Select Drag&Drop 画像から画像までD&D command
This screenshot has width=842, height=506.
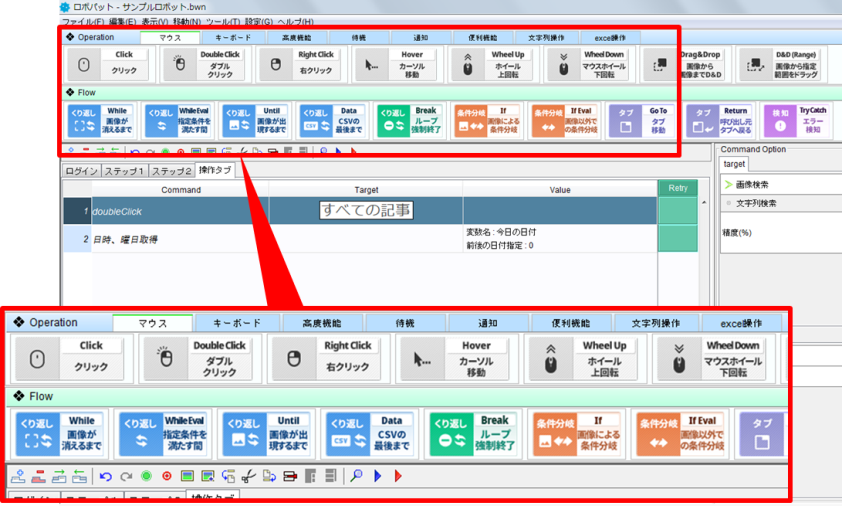click(685, 64)
